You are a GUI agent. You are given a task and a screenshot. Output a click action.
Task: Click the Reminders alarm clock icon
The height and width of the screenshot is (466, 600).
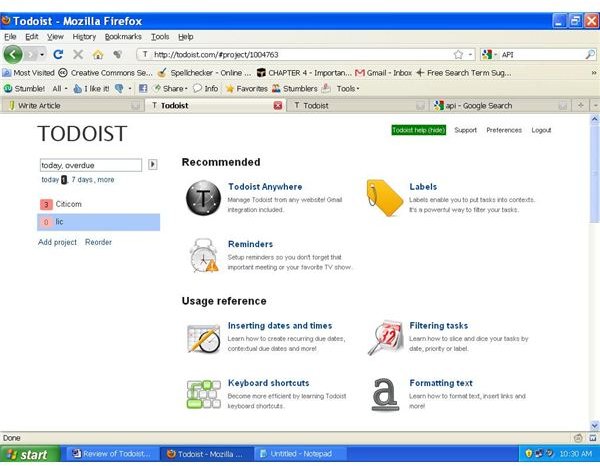[204, 255]
